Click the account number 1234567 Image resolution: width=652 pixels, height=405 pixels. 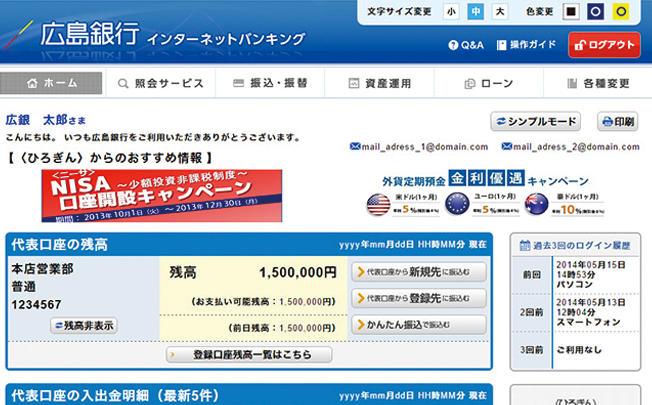(x=36, y=305)
